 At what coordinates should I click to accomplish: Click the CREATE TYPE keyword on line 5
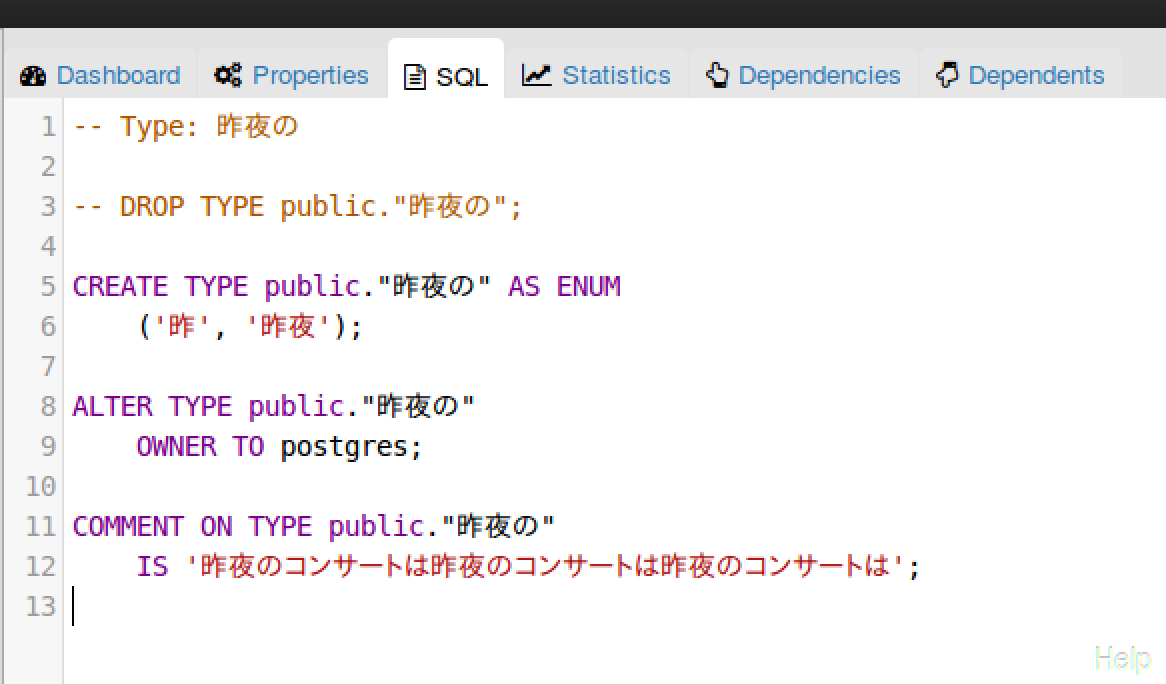[x=160, y=287]
